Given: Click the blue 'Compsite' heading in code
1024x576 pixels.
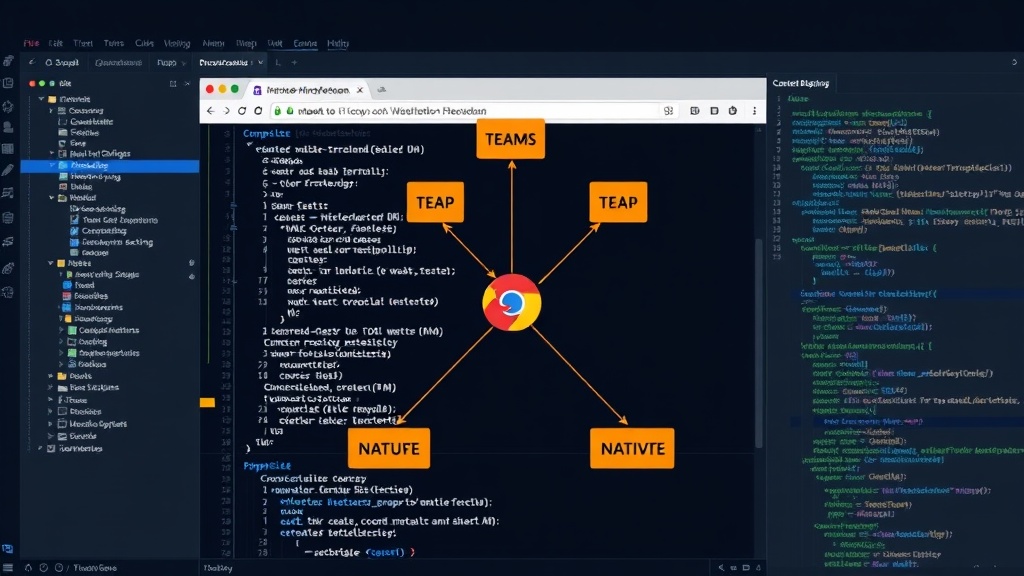Looking at the screenshot, I should tap(266, 133).
